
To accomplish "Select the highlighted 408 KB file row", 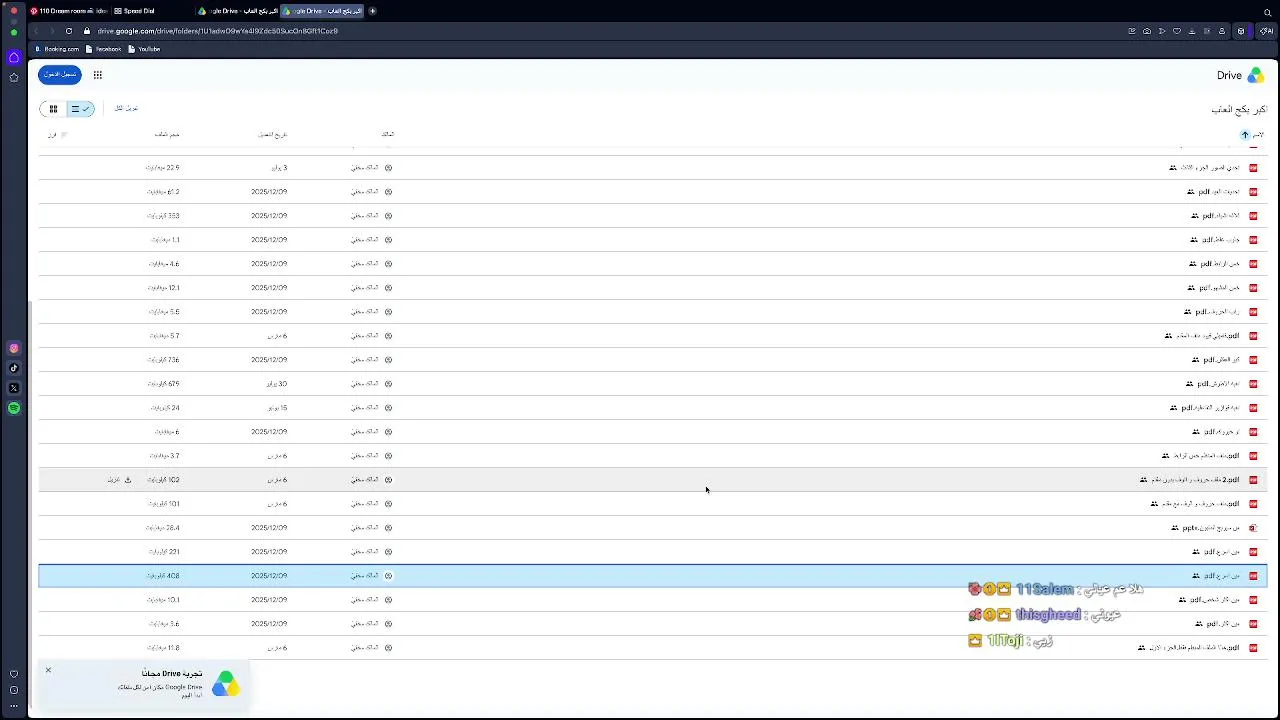I will (x=653, y=576).
